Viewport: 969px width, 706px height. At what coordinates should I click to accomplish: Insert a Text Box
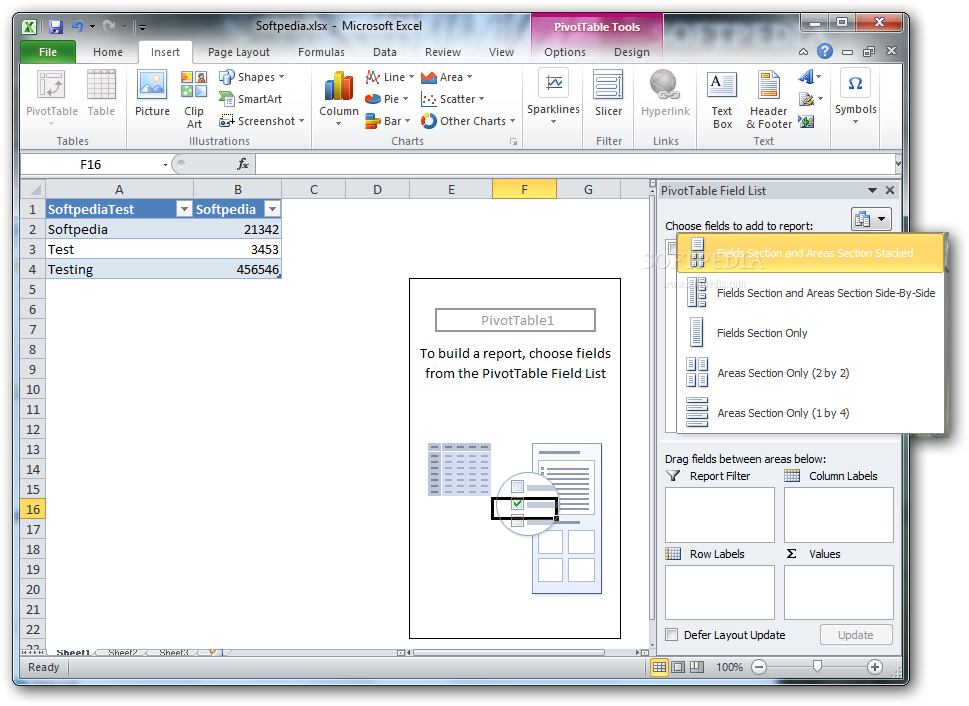722,99
